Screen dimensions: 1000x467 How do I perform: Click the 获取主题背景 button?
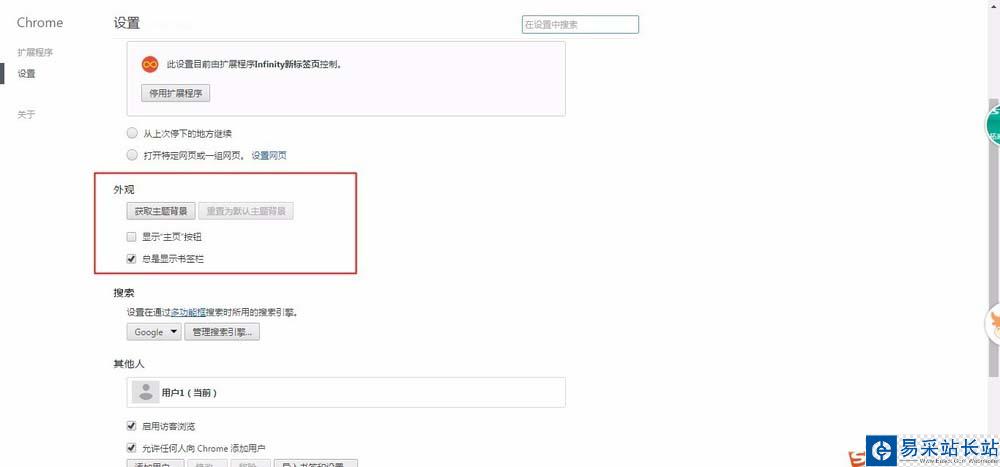tap(161, 211)
